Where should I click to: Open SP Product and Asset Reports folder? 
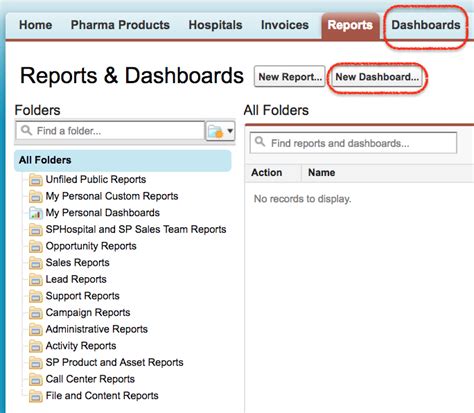(x=114, y=362)
